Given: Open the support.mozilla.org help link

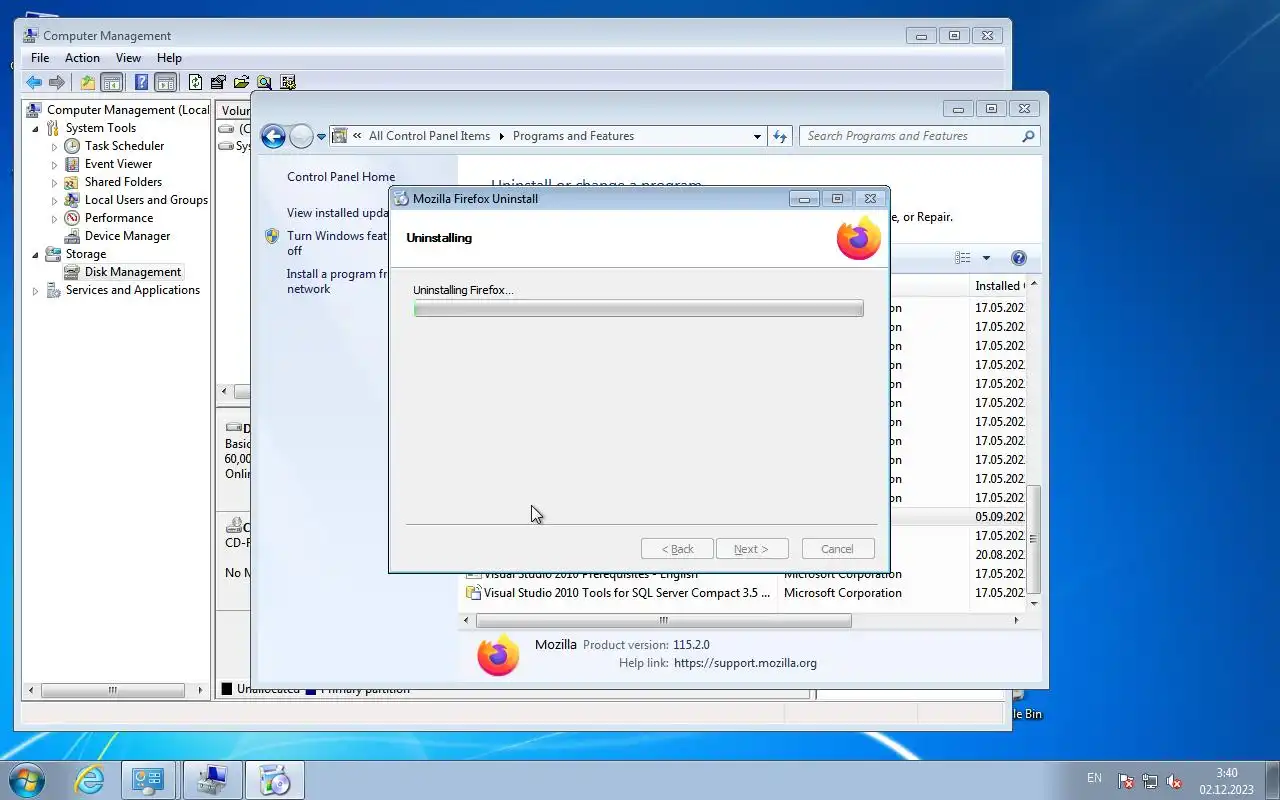Looking at the screenshot, I should (x=745, y=663).
